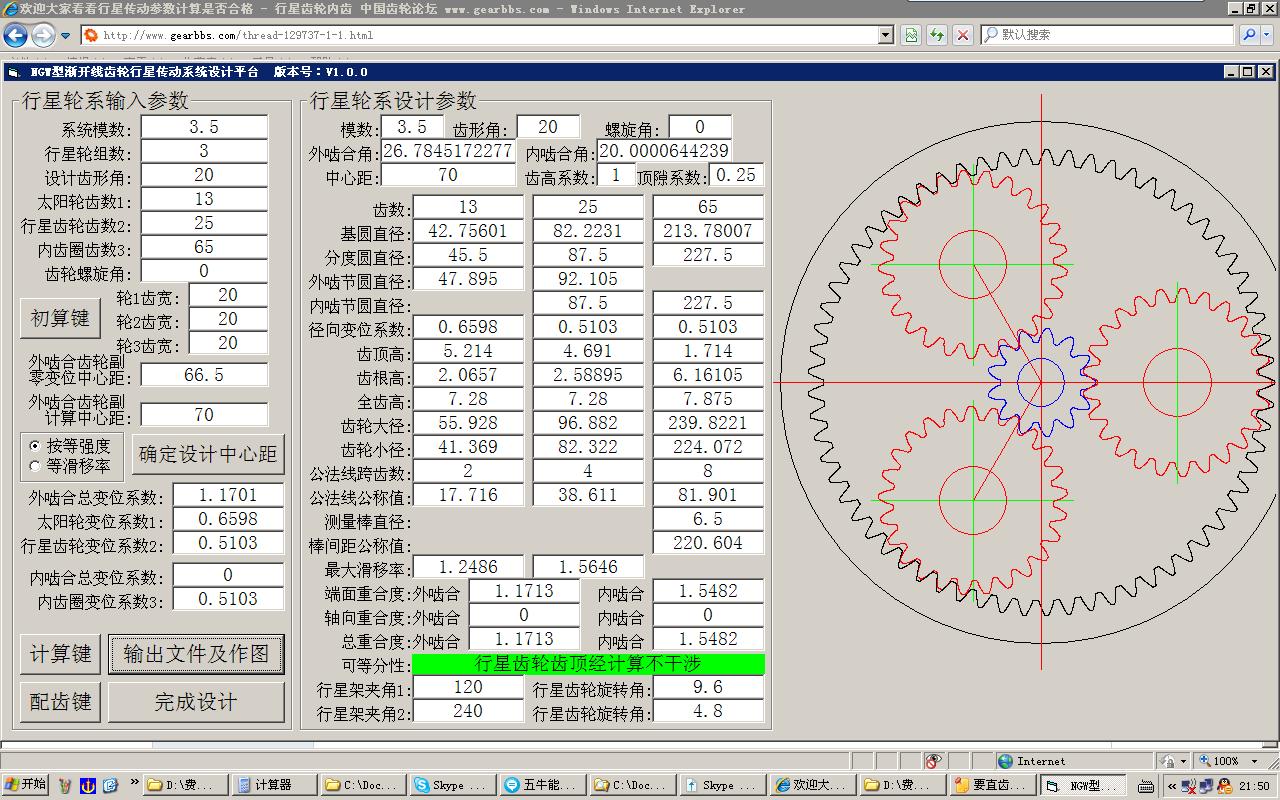Click the keyboard input method tray icon
The width and height of the screenshot is (1280, 800).
1147,786
